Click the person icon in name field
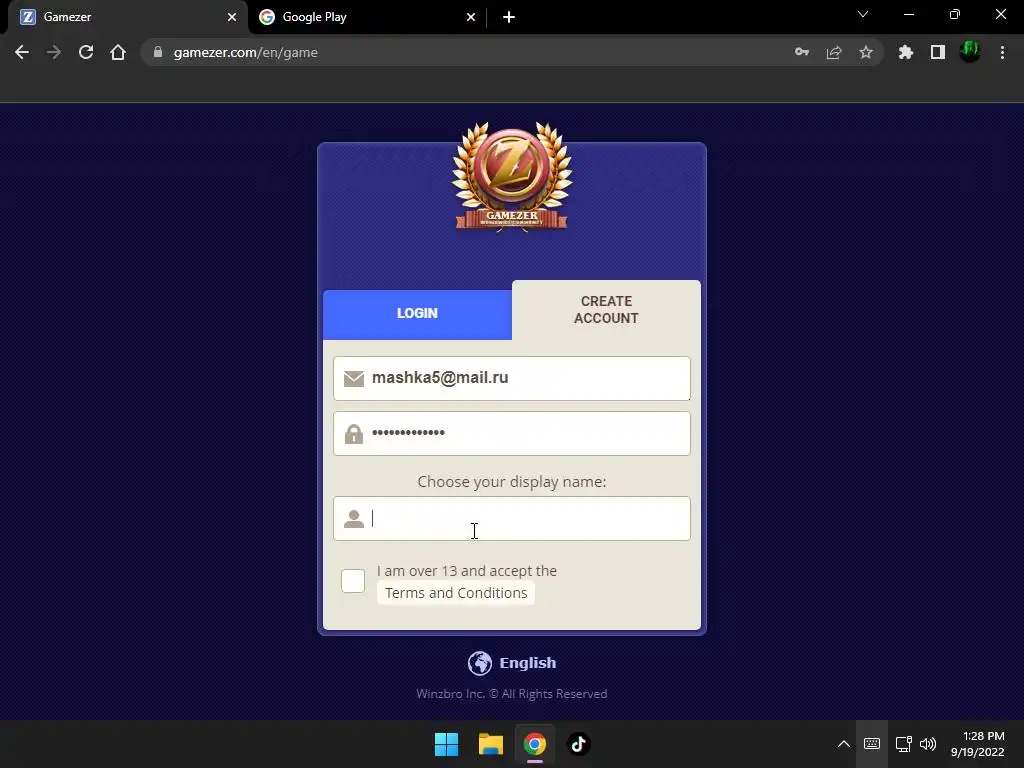This screenshot has width=1024, height=768. 354,519
